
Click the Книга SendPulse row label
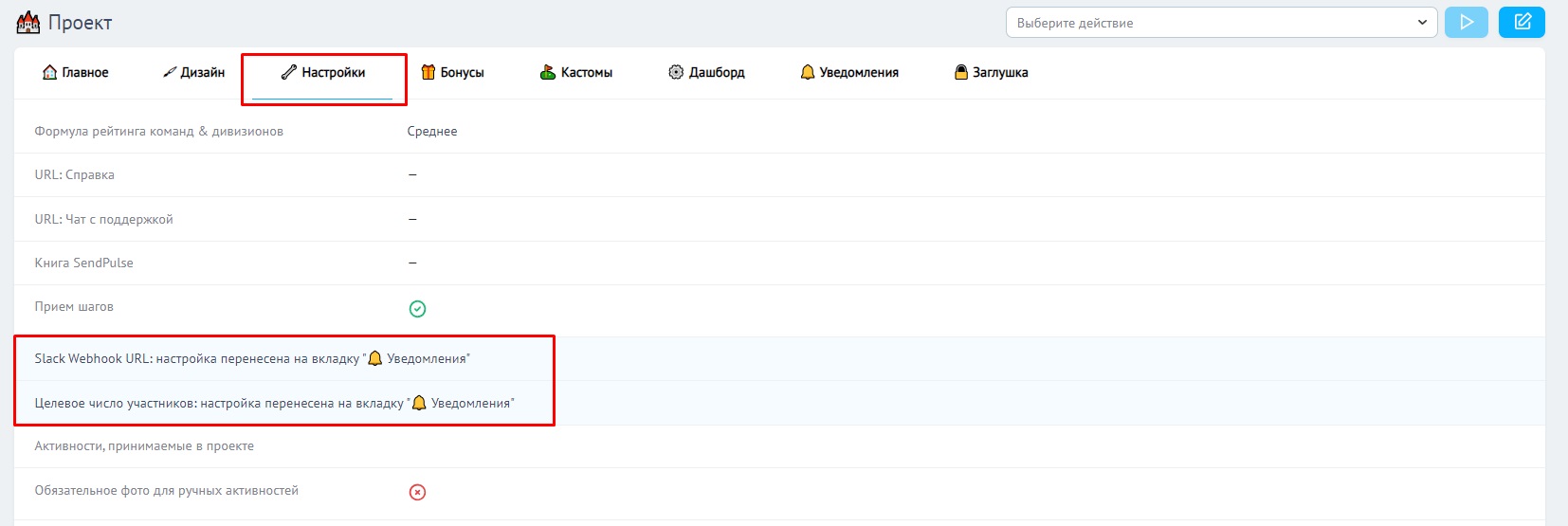click(x=83, y=263)
